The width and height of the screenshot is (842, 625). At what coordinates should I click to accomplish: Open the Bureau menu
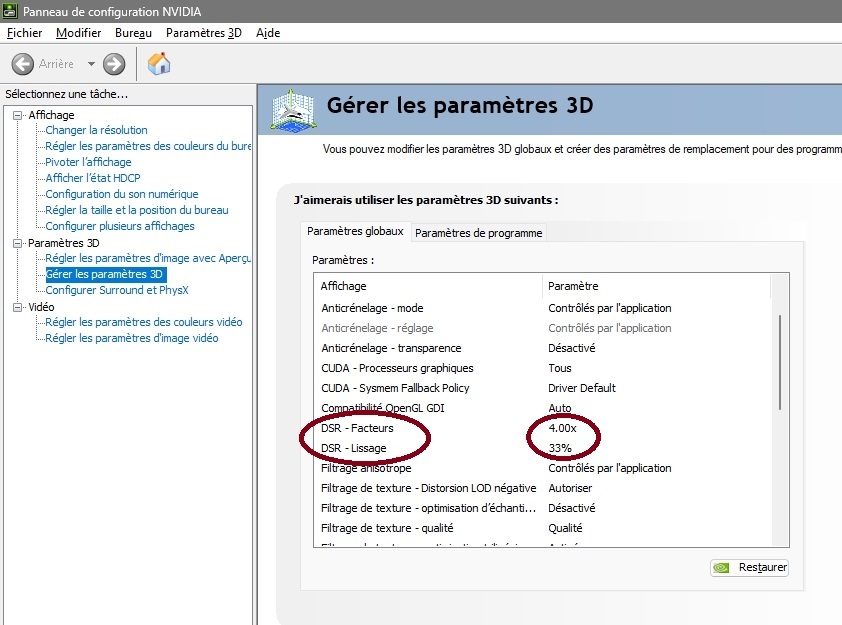(133, 33)
